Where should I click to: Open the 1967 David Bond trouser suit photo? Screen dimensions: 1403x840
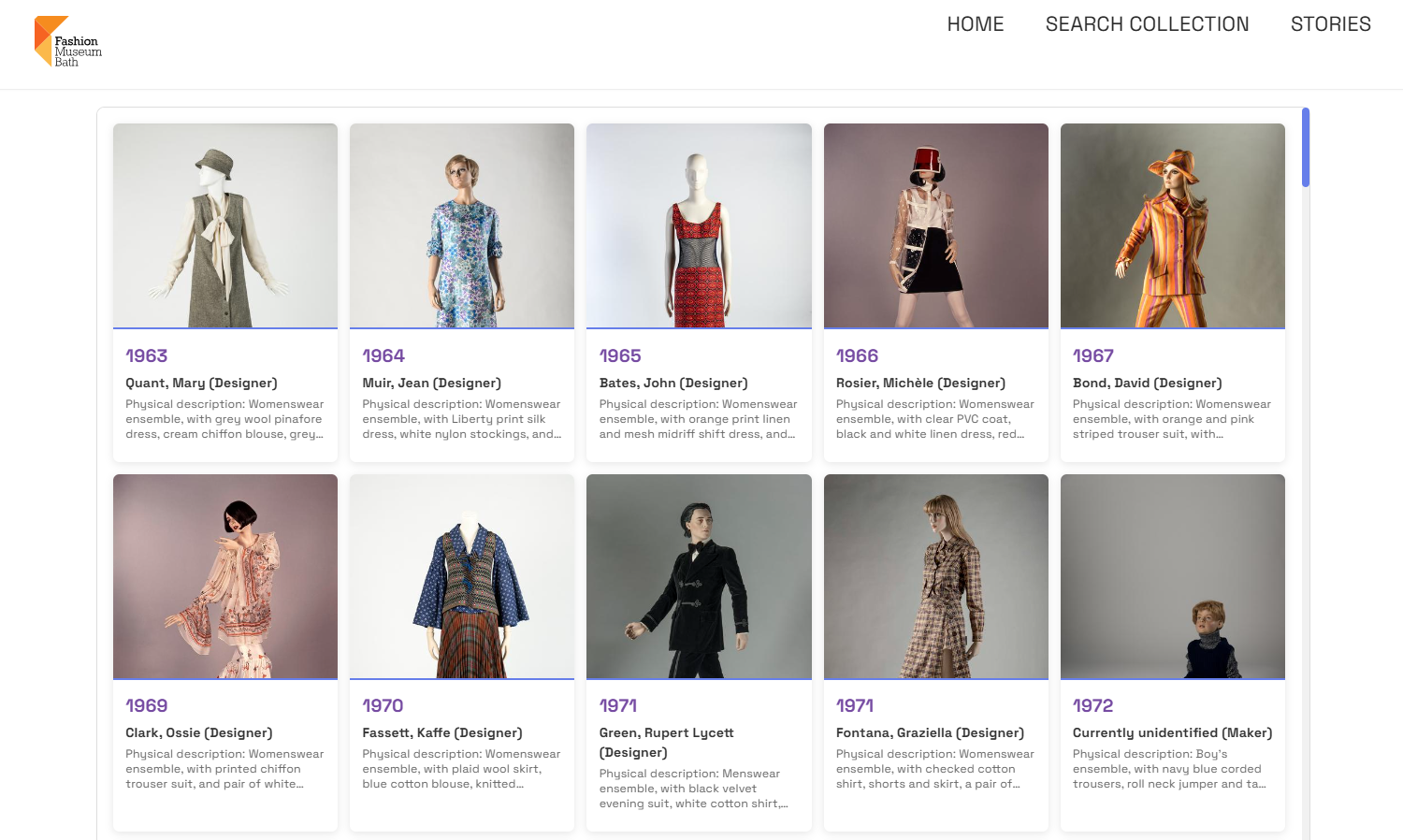coord(1172,225)
